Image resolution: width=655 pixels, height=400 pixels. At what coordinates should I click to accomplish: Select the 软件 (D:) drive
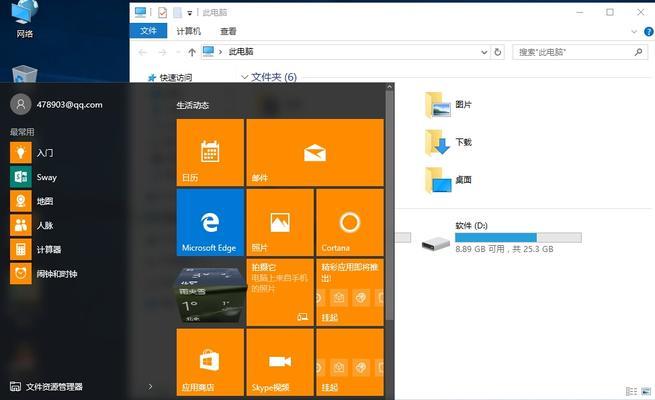click(501, 238)
